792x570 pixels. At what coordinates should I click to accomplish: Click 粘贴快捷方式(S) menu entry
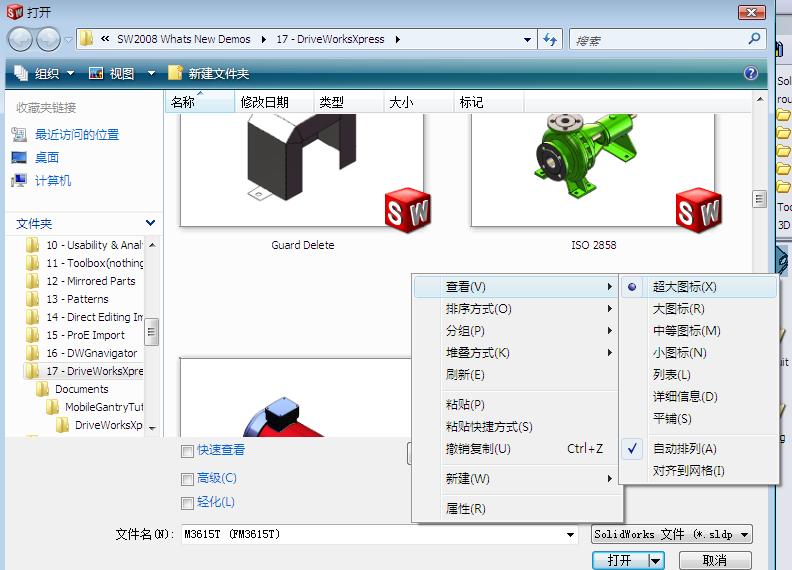tap(516, 427)
